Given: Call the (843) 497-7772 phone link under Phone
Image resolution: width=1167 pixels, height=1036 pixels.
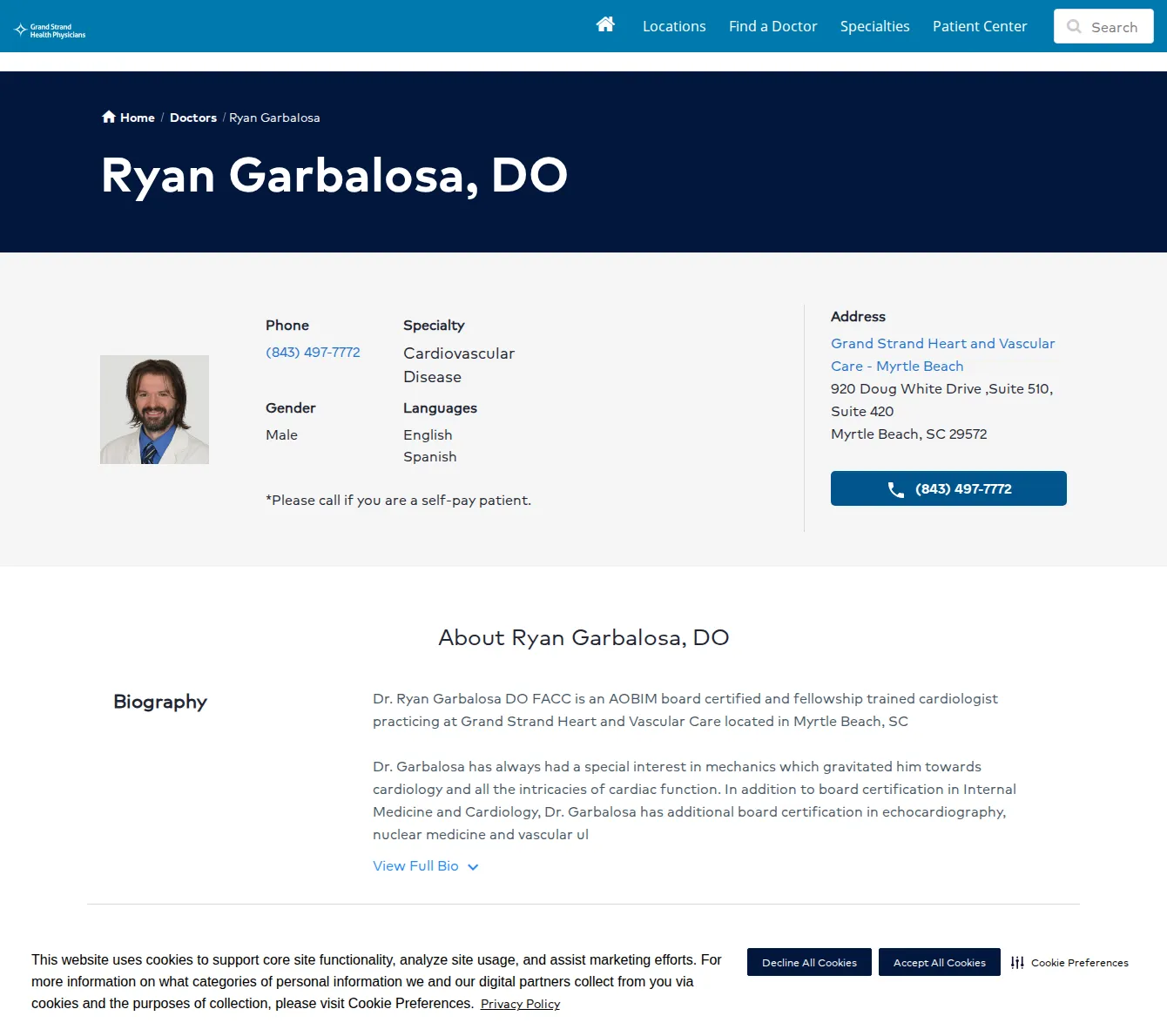Looking at the screenshot, I should [x=313, y=352].
